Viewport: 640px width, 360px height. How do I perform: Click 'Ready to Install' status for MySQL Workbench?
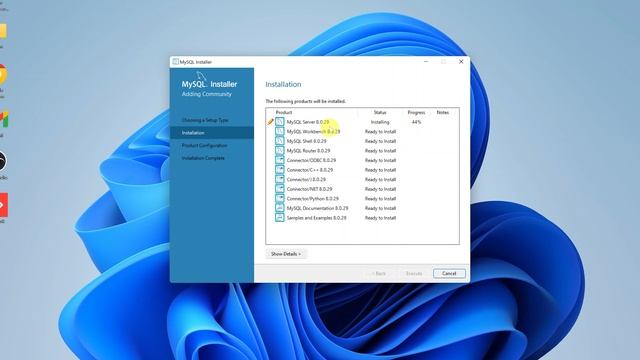point(380,131)
